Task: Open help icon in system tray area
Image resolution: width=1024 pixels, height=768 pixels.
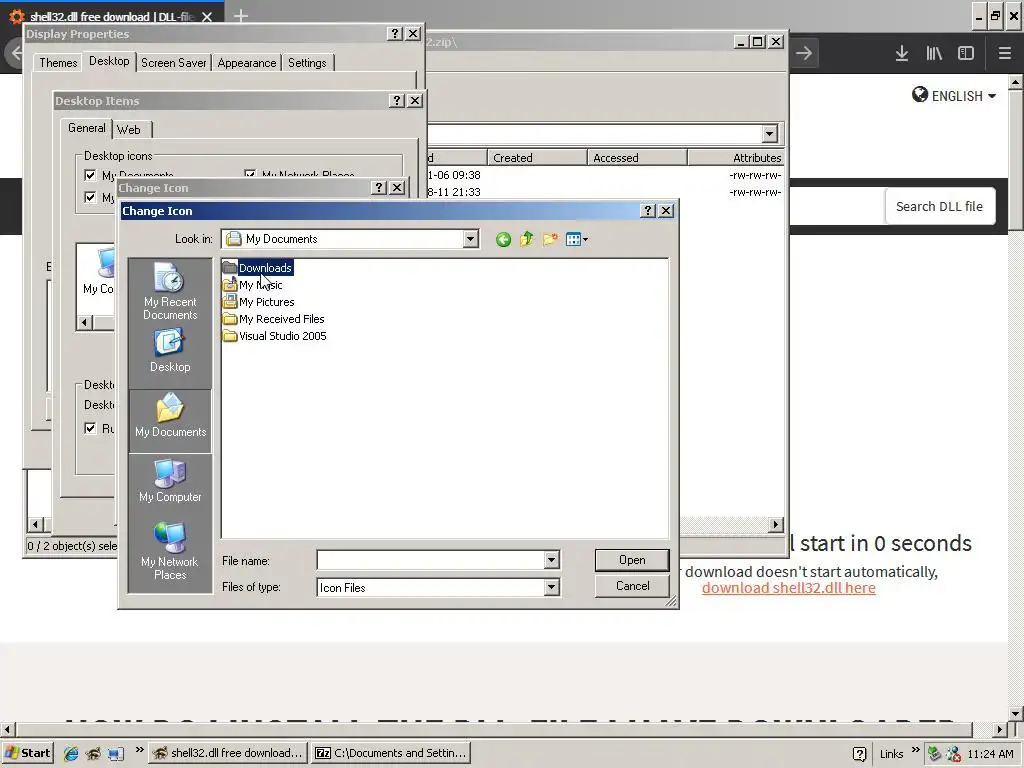Action: (860, 754)
